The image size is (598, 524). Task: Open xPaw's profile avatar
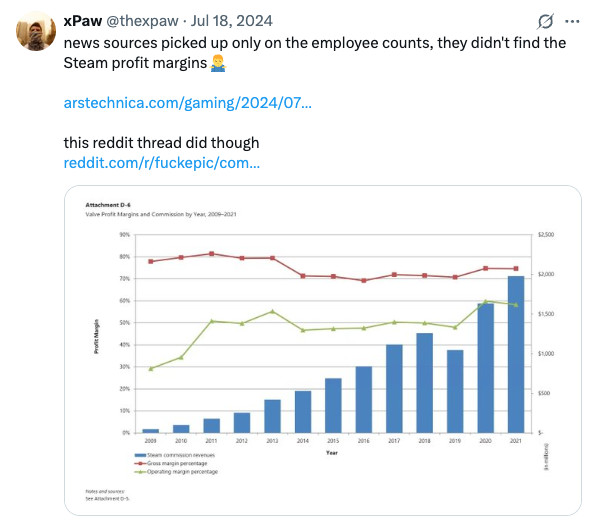coord(36,31)
